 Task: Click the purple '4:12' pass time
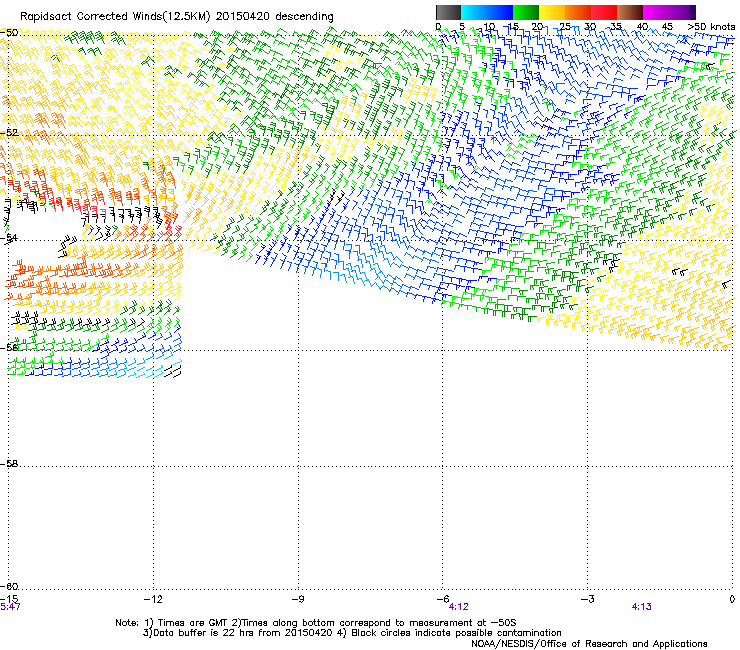point(458,607)
